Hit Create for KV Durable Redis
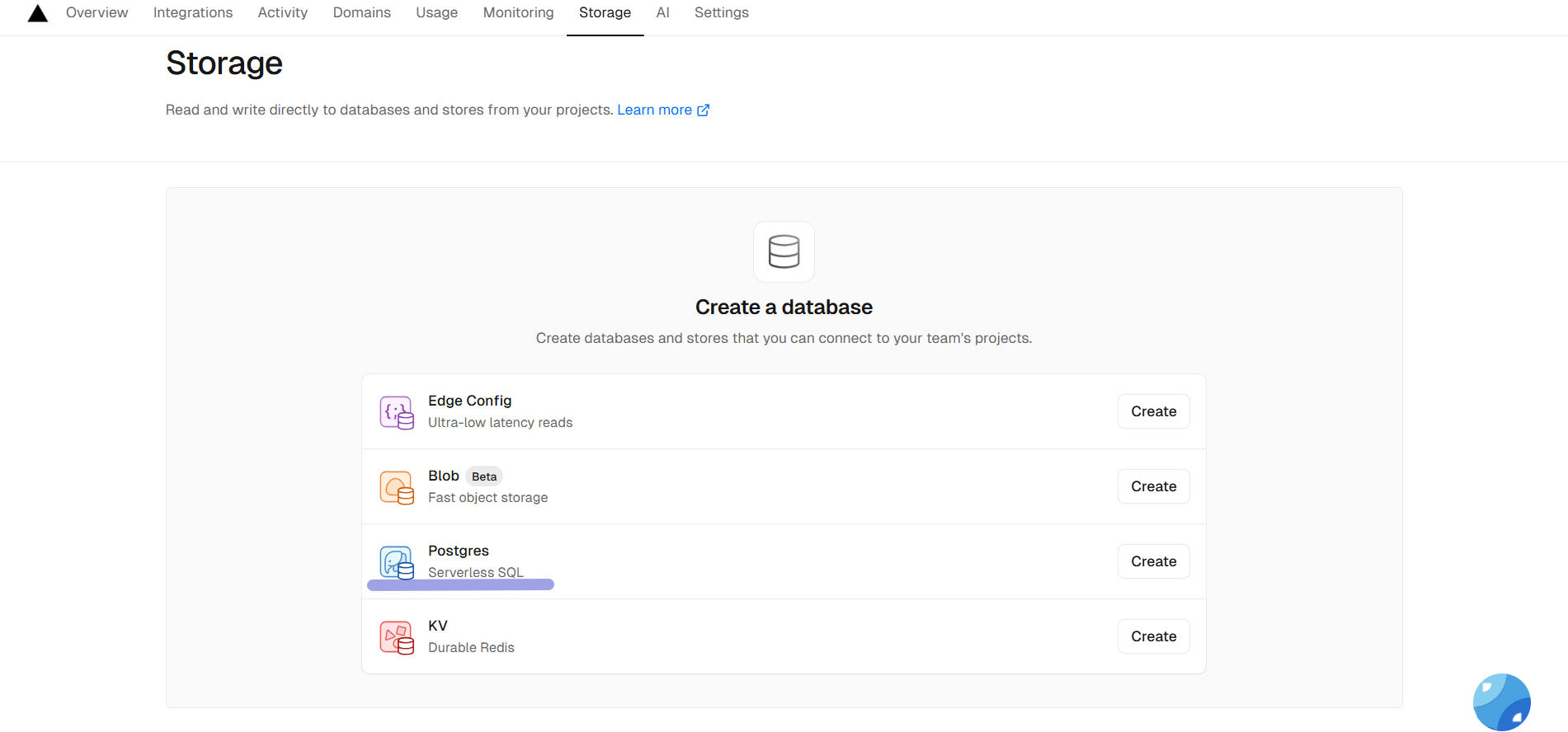Viewport: 1568px width, 732px height. pyautogui.click(x=1153, y=636)
